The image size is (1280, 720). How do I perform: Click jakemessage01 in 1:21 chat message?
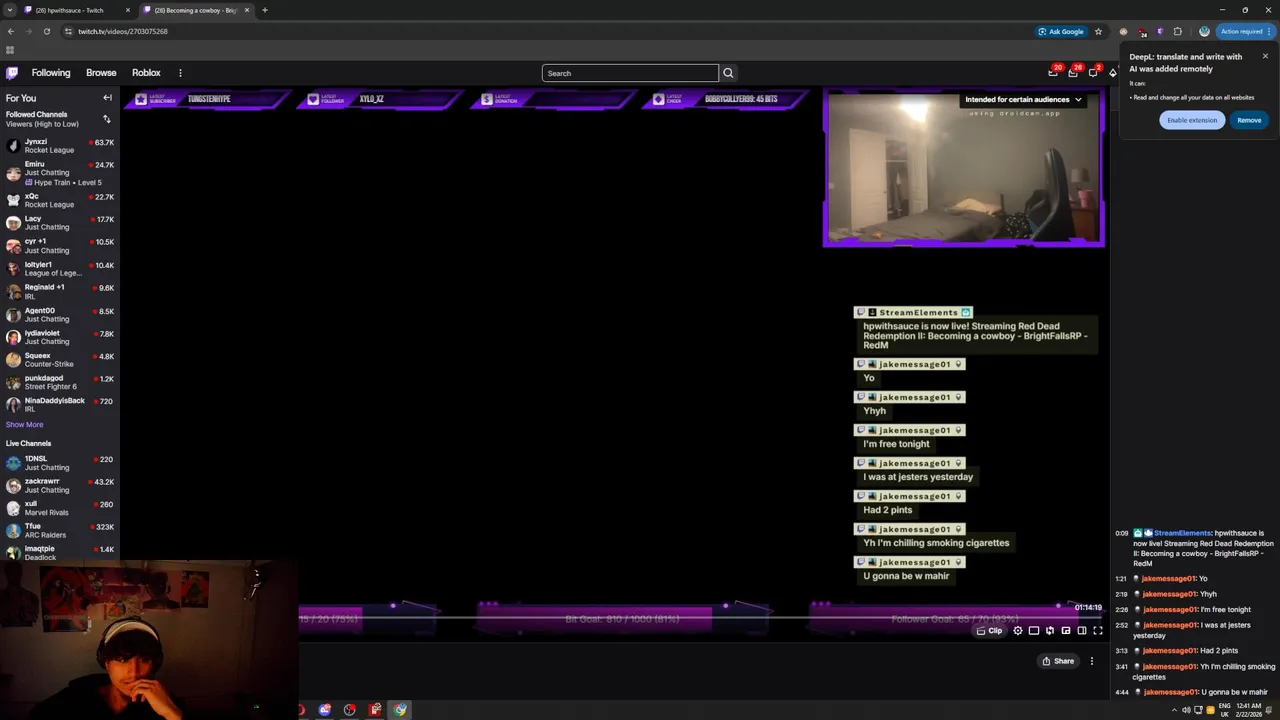point(1168,579)
